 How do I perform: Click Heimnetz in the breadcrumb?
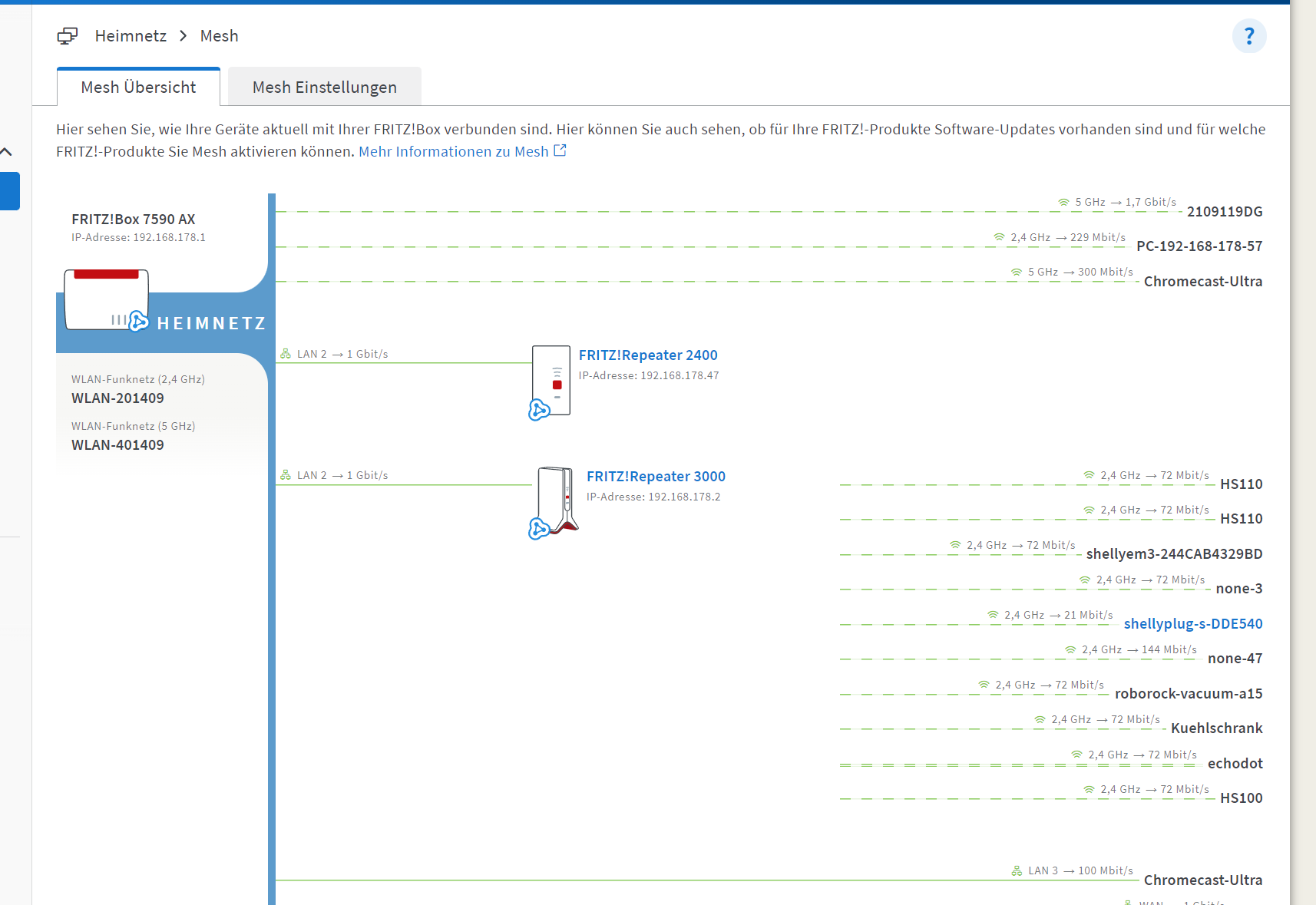pyautogui.click(x=131, y=36)
